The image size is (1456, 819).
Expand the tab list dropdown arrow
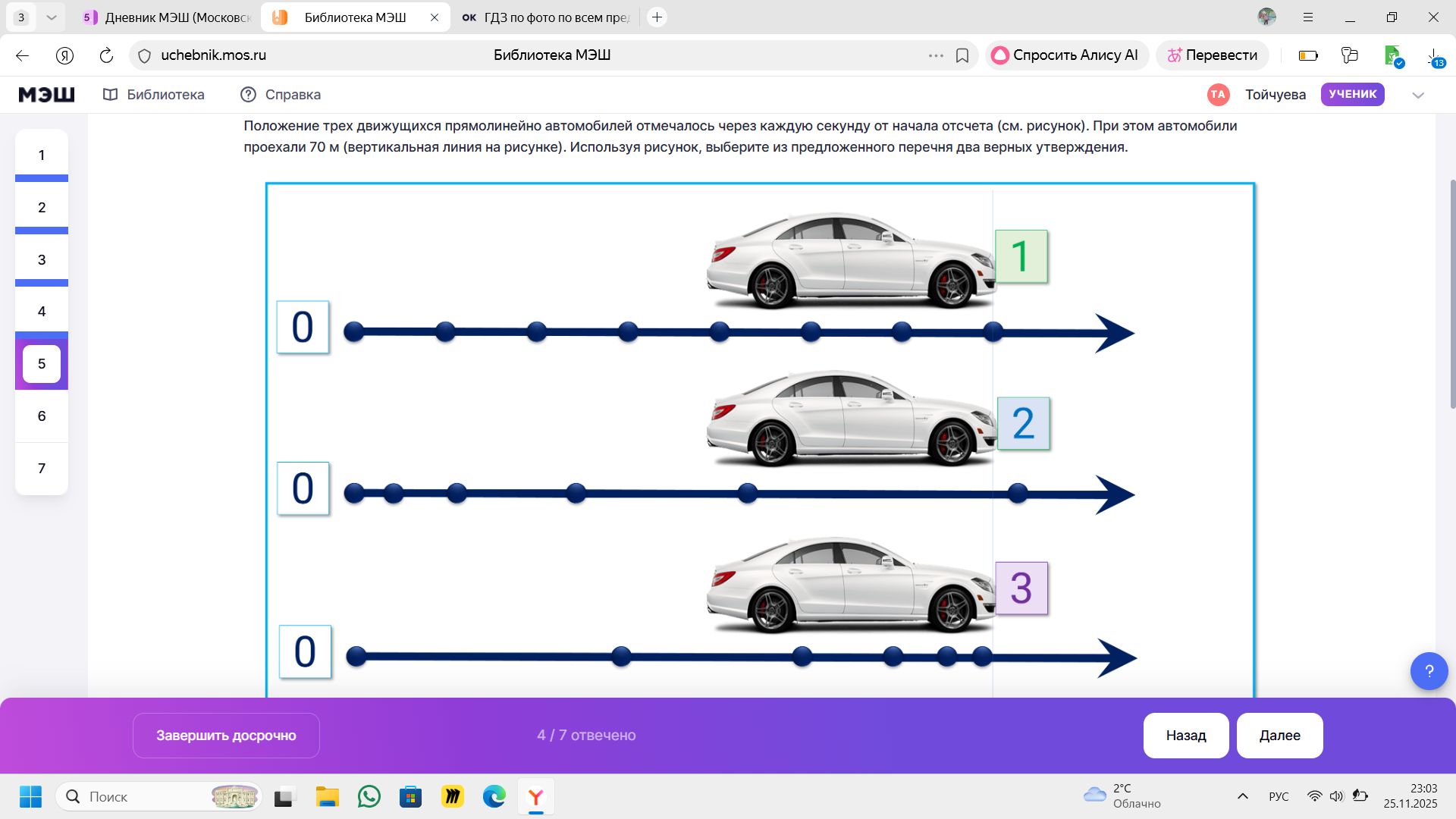52,17
